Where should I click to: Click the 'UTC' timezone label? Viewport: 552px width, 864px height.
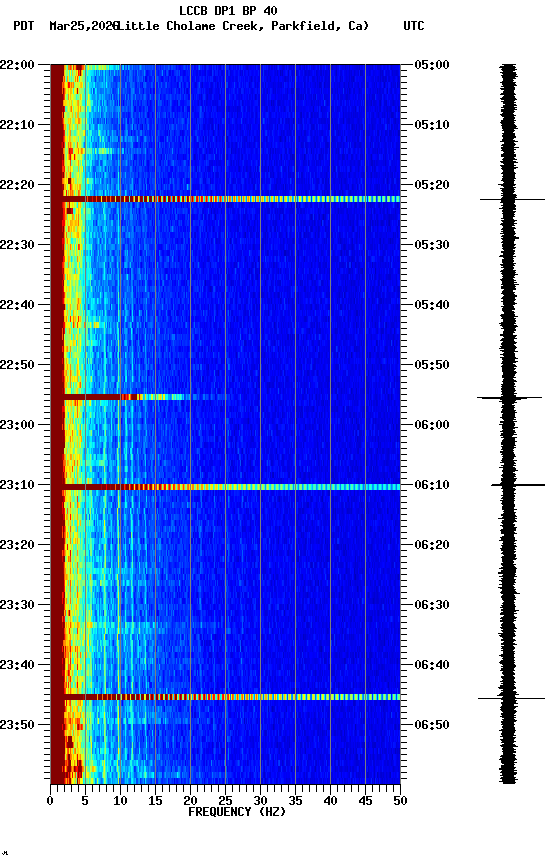pyautogui.click(x=414, y=26)
